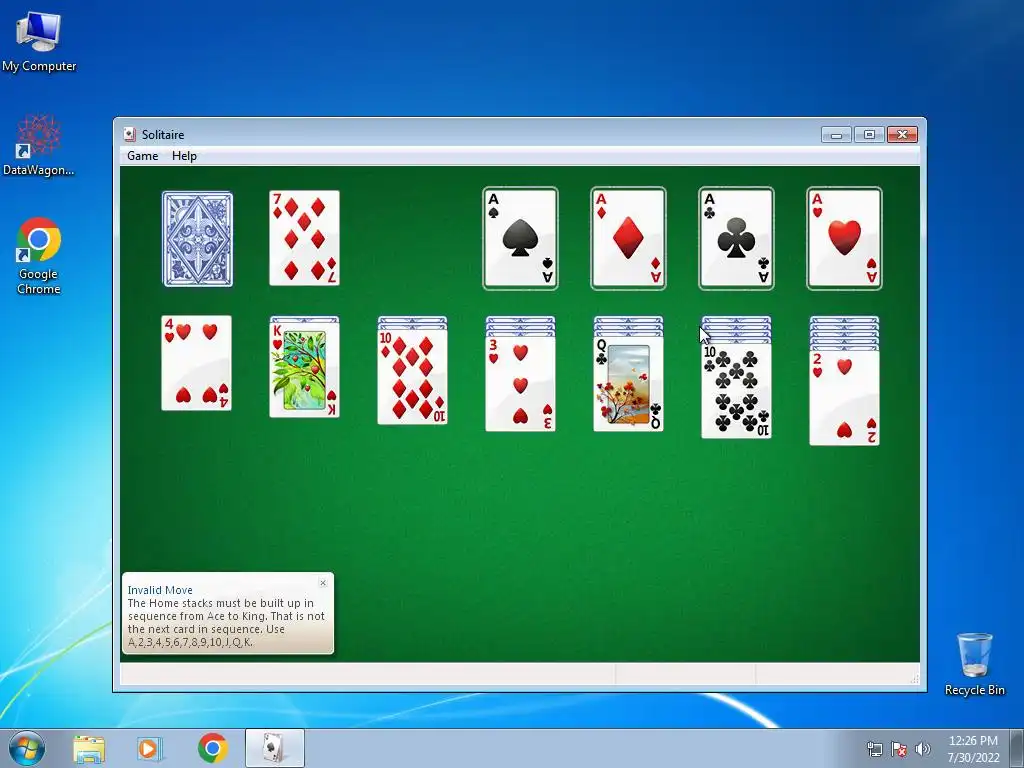Open the Action Center flag icon
The height and width of the screenshot is (768, 1024).
click(x=899, y=749)
